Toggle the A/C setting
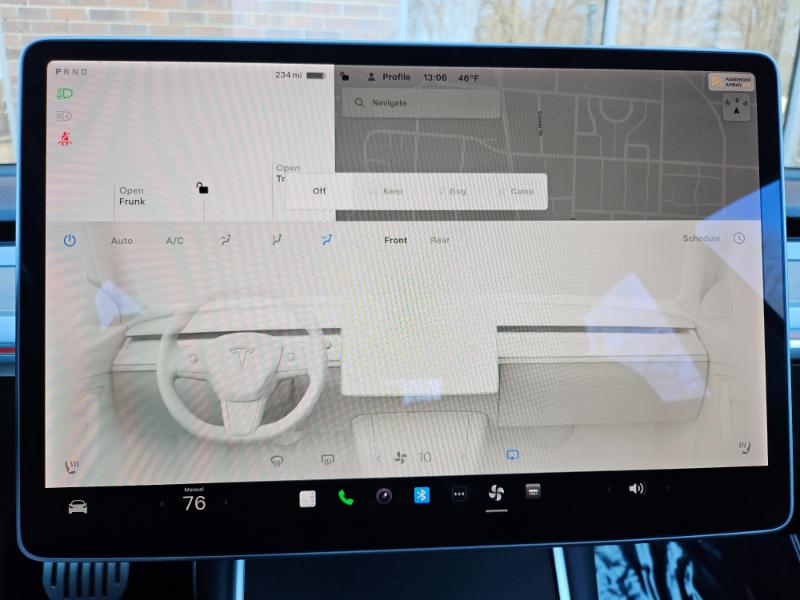 [x=175, y=241]
